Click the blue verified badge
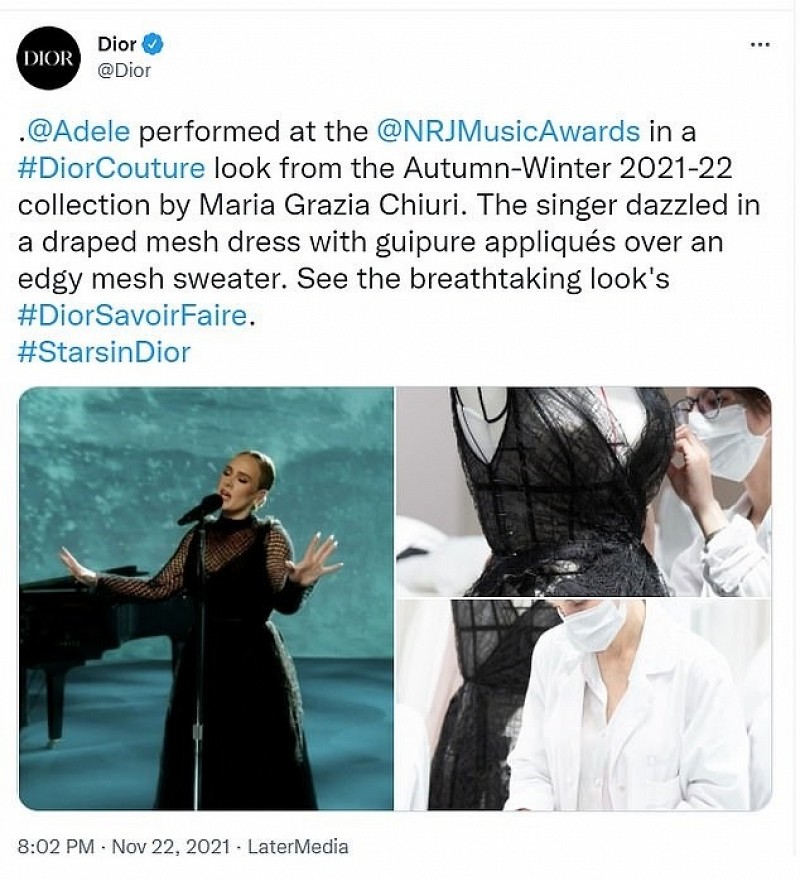The image size is (800, 881). click(153, 44)
